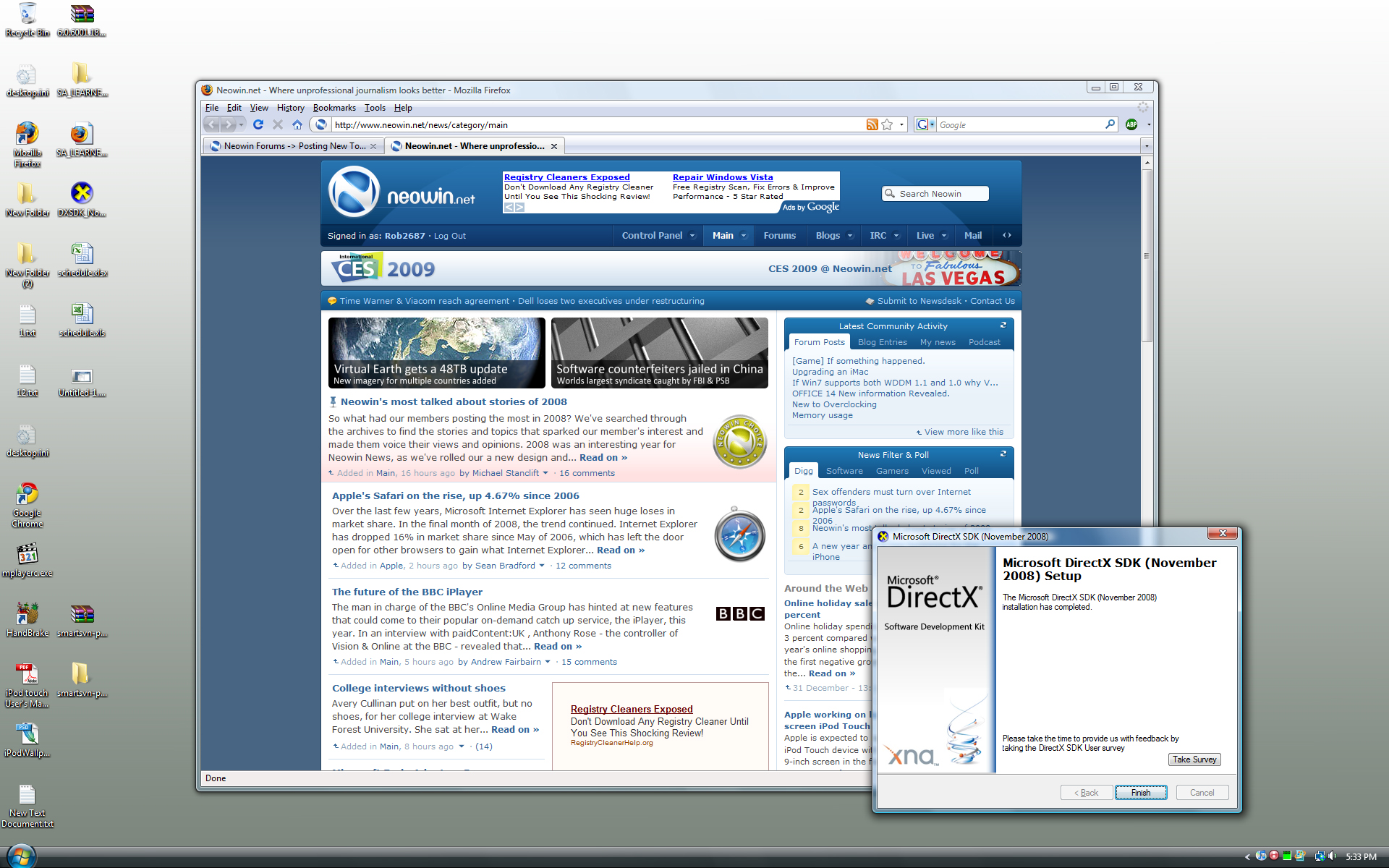Open the Control Panel dropdown on Neowin
1389x868 pixels.
692,235
